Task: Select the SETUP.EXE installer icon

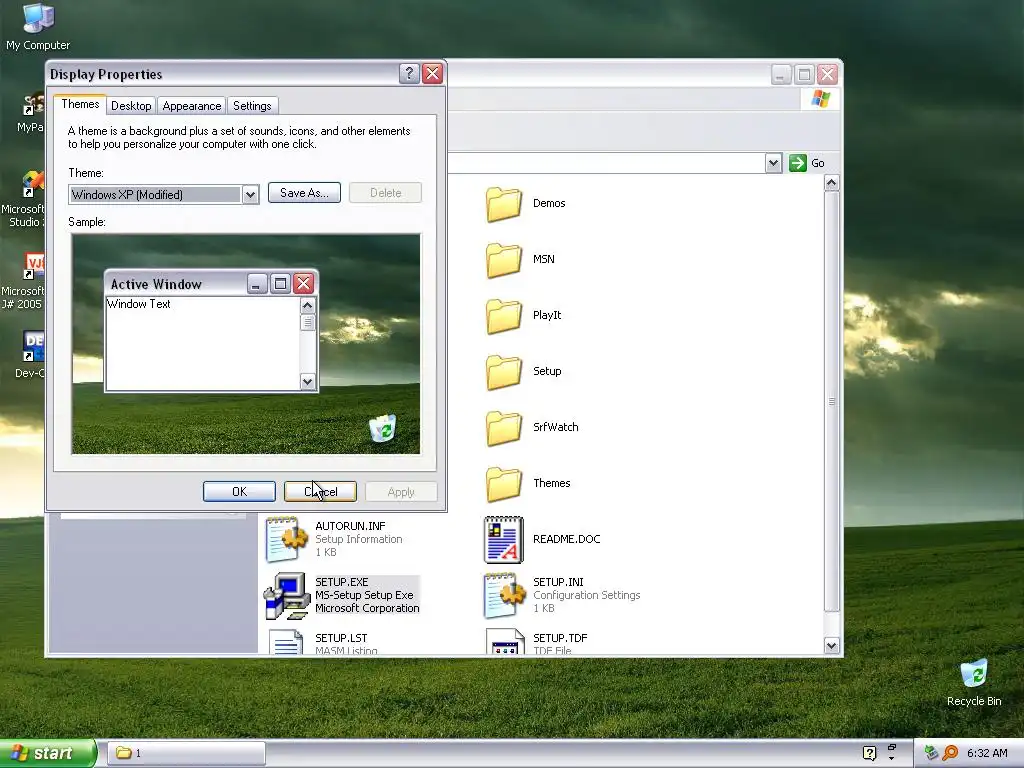Action: (x=286, y=596)
